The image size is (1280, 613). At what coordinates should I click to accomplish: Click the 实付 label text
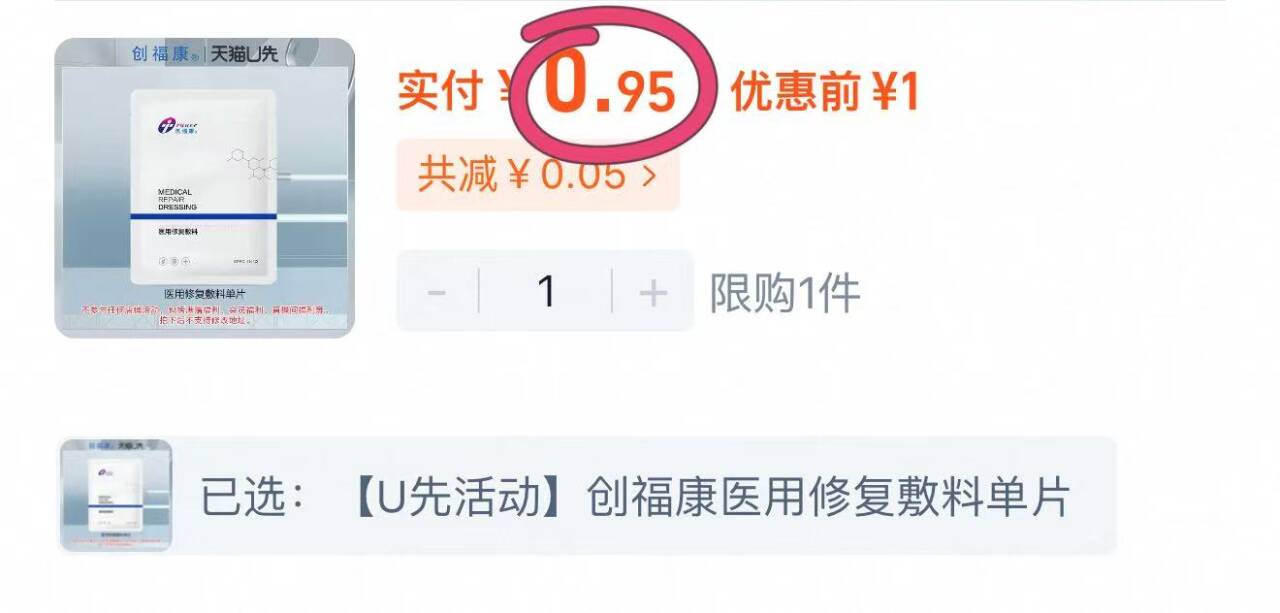440,92
